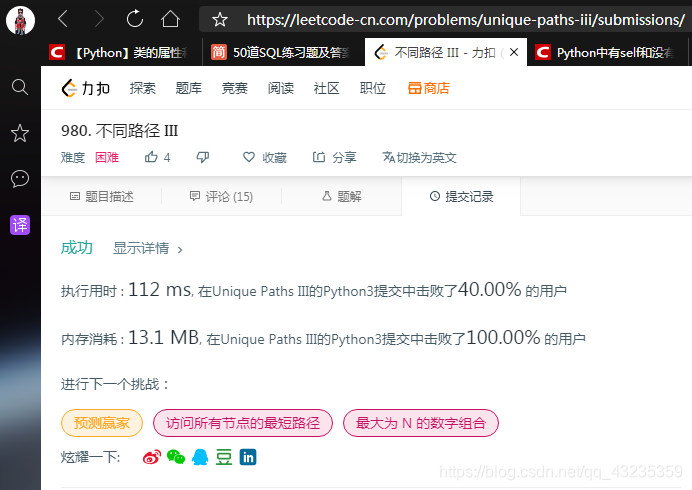This screenshot has height=490, width=692.
Task: Select the 评论 (15) tab
Action: click(x=221, y=196)
